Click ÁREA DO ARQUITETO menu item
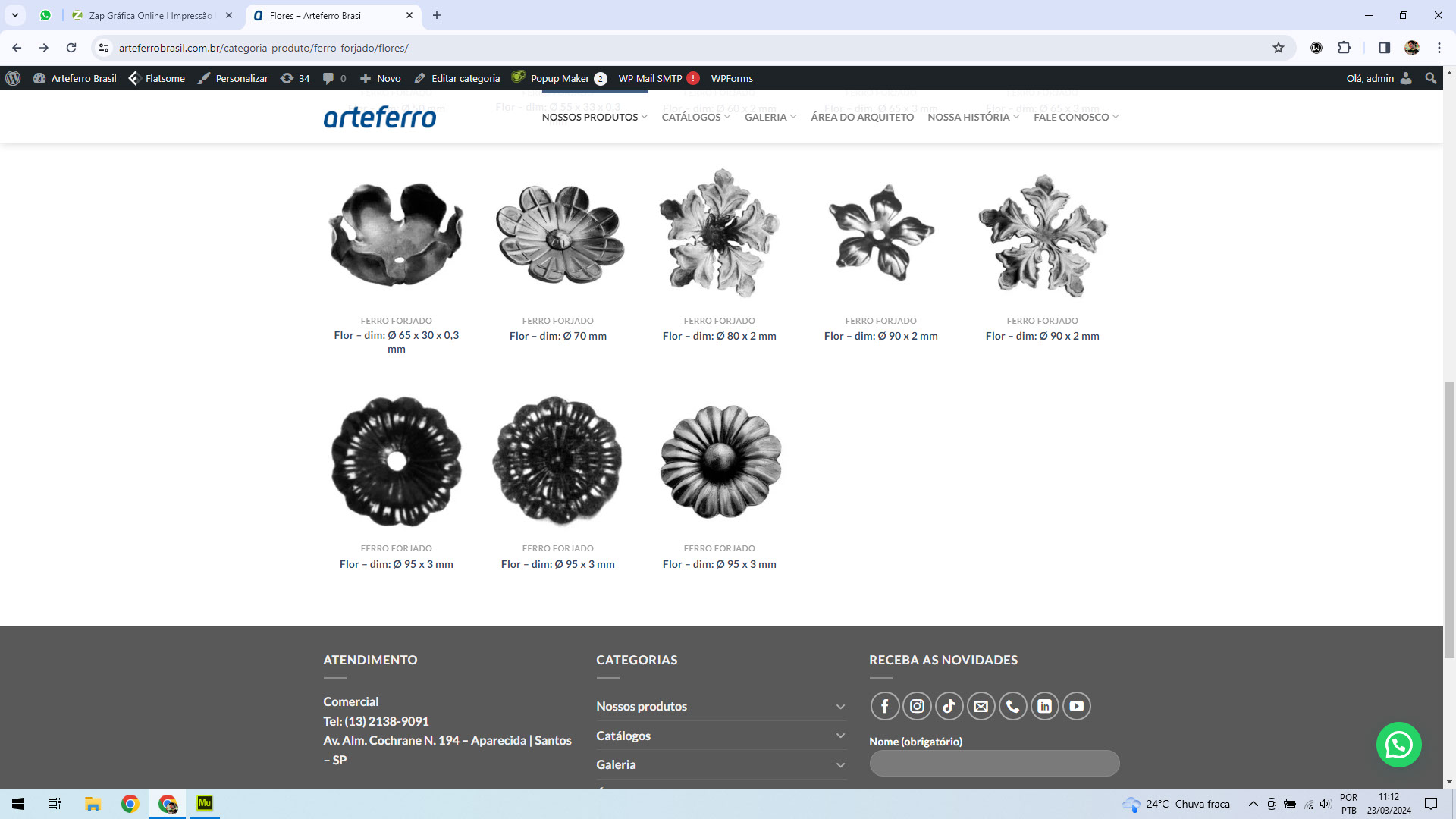The image size is (1456, 819). (x=861, y=117)
